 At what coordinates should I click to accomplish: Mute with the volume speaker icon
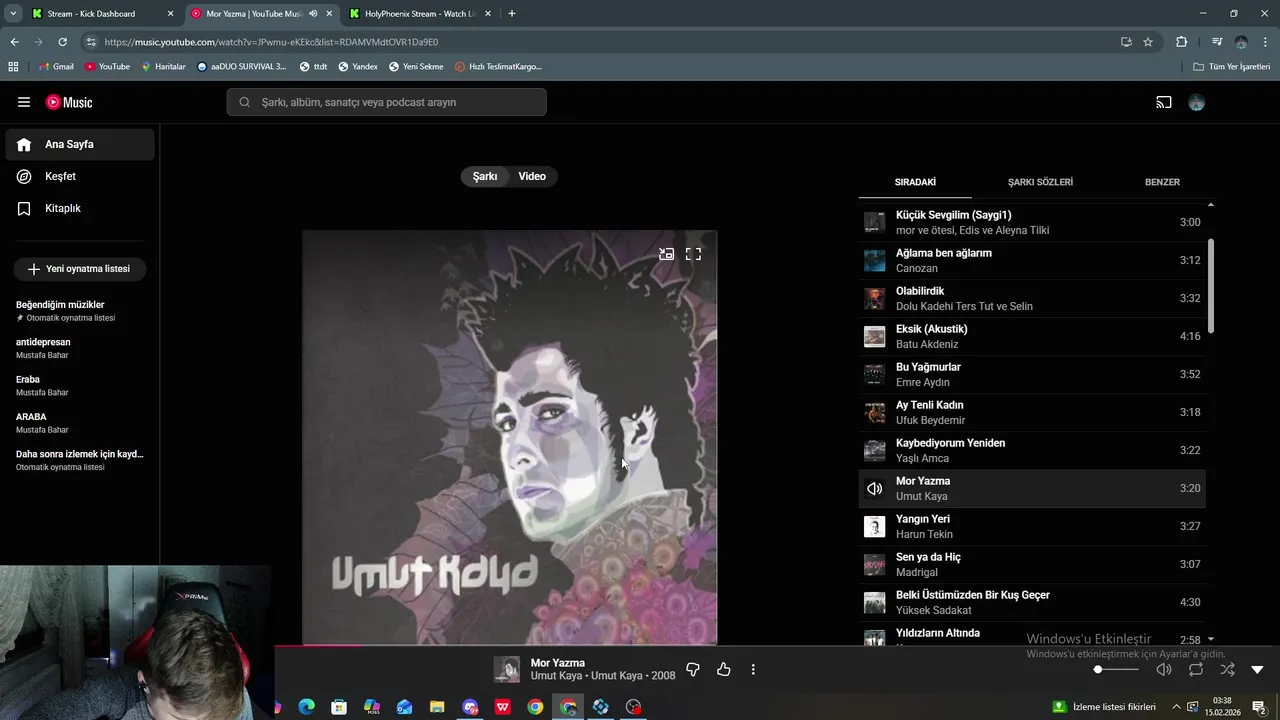tap(1164, 669)
